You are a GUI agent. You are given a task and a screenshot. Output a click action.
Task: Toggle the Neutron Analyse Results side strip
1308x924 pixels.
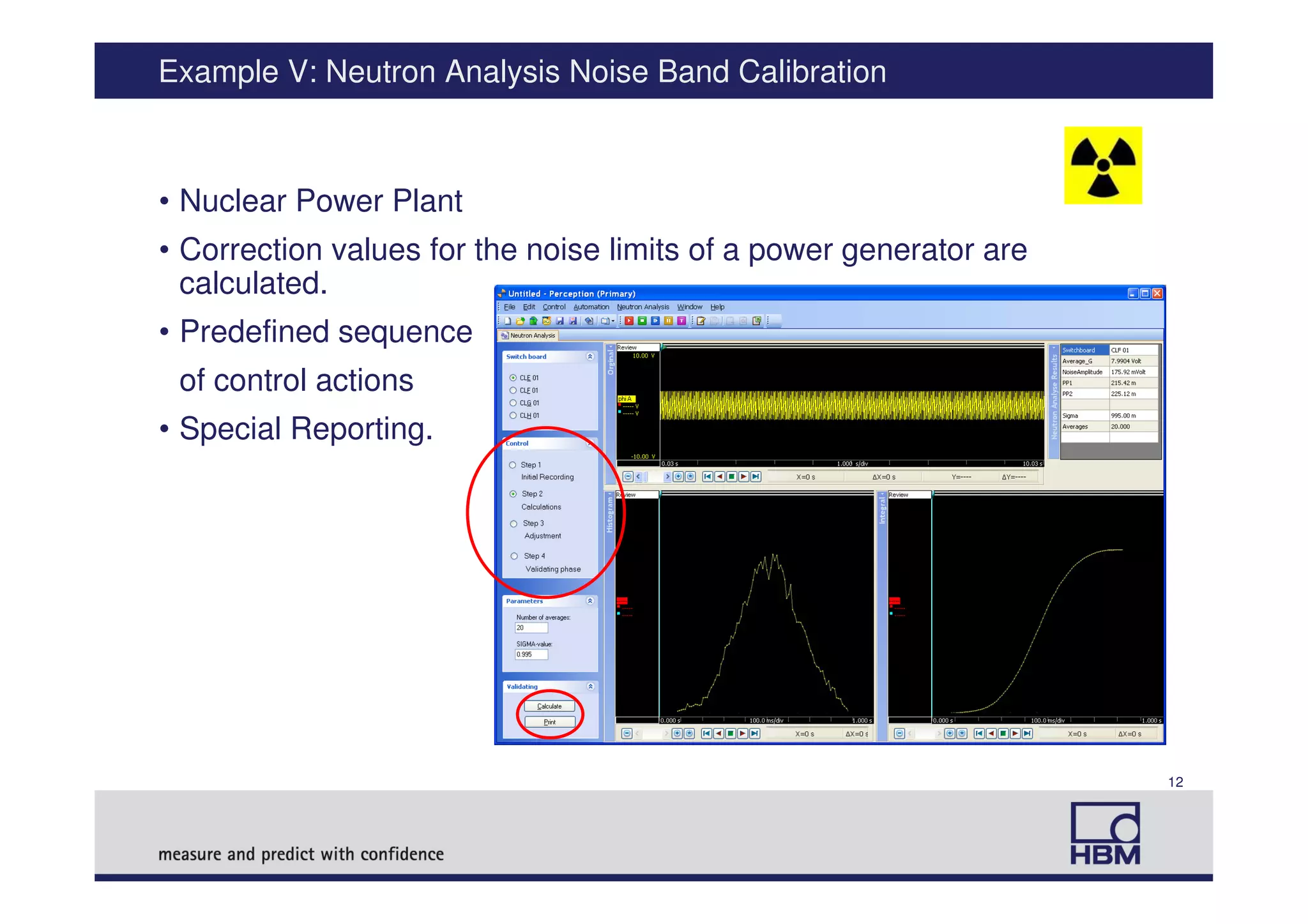pyautogui.click(x=1054, y=402)
